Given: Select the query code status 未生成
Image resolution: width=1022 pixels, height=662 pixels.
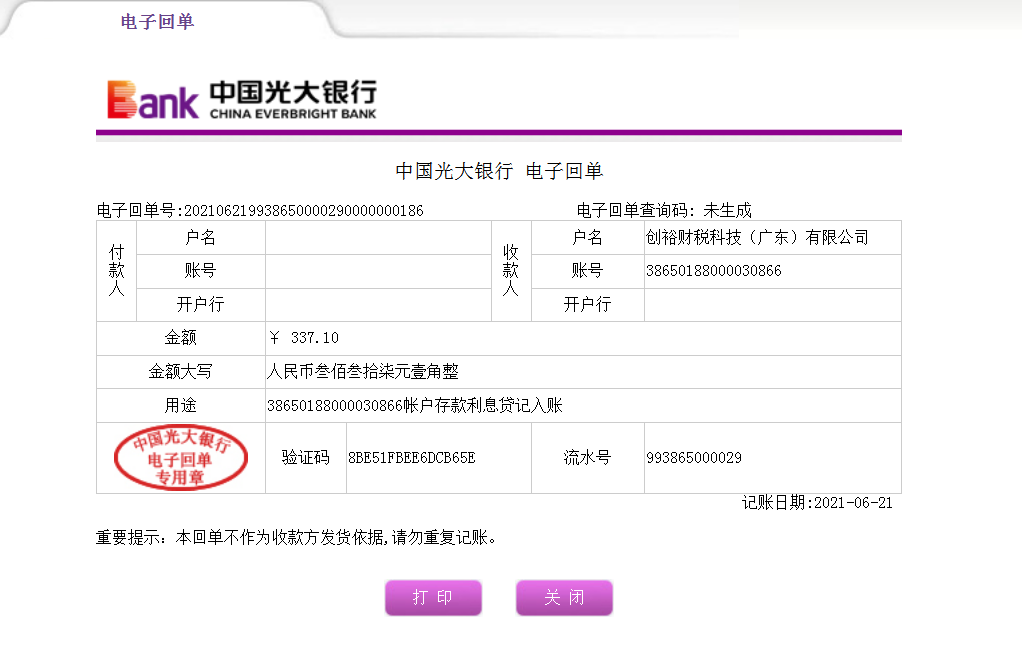Looking at the screenshot, I should pyautogui.click(x=727, y=210).
